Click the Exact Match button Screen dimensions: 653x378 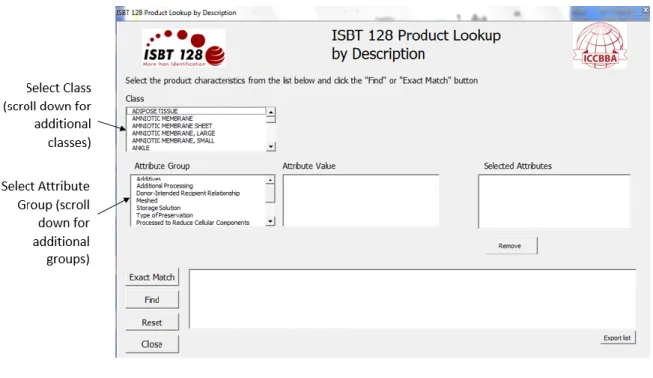click(152, 277)
